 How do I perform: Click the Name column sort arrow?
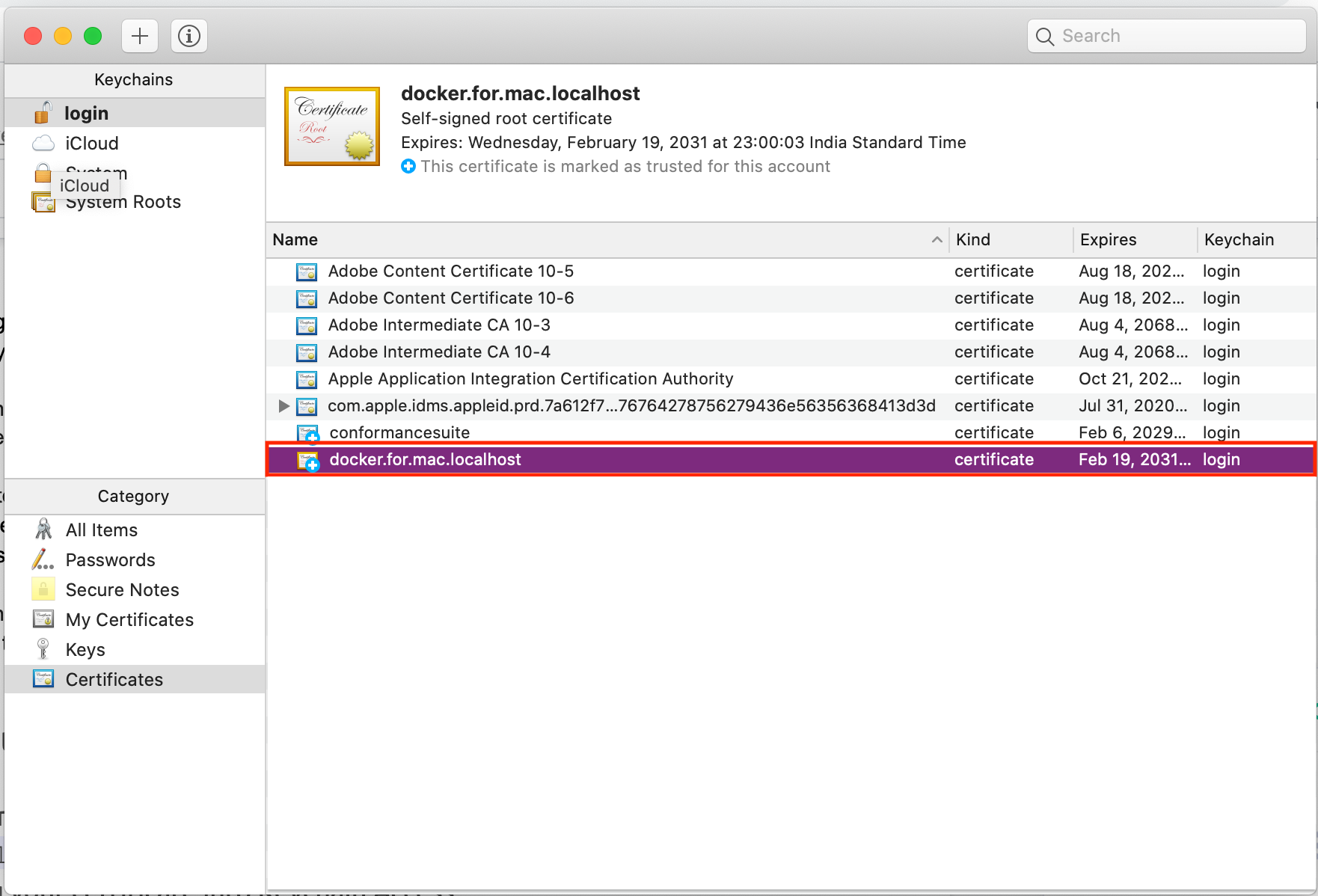(937, 239)
